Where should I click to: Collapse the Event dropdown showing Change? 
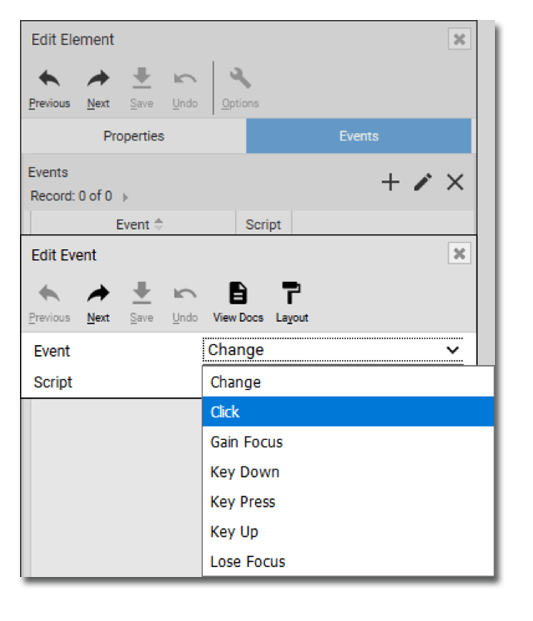pyautogui.click(x=333, y=350)
